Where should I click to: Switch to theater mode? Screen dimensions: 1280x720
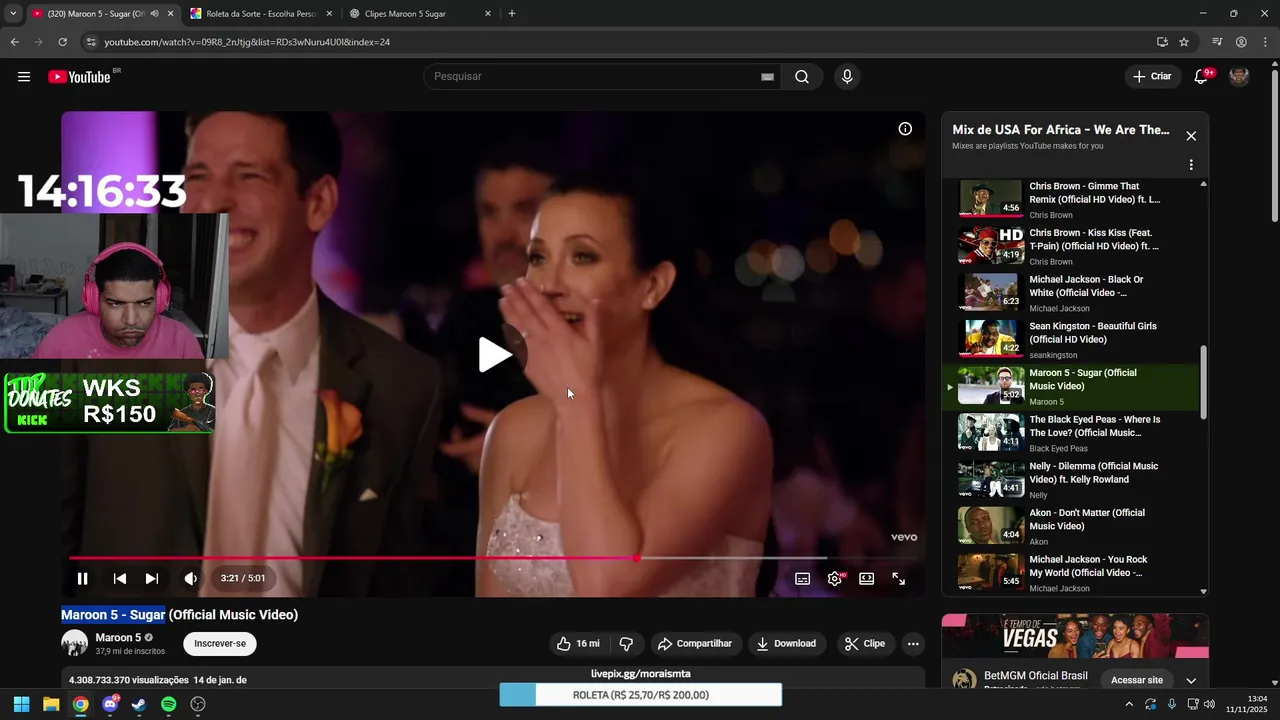(x=867, y=578)
